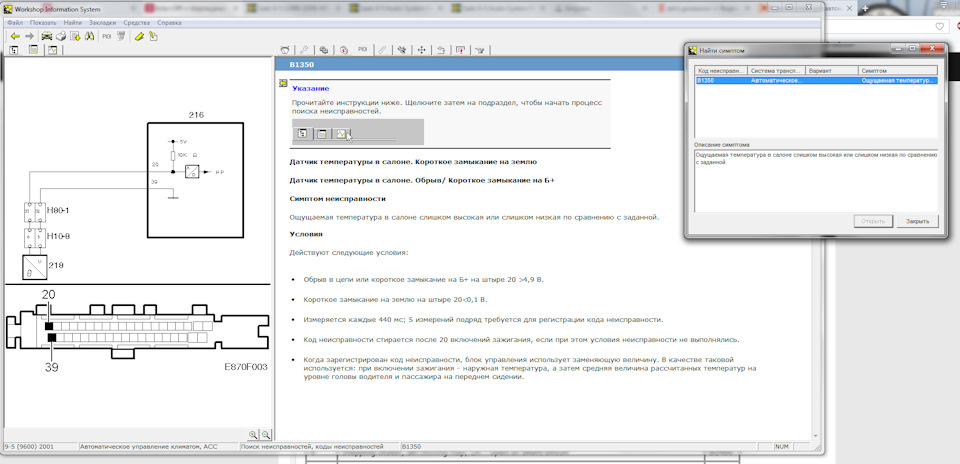Image resolution: width=960 pixels, height=464 pixels.
Task: Zoom in on the wiring diagram
Action: pyautogui.click(x=253, y=435)
